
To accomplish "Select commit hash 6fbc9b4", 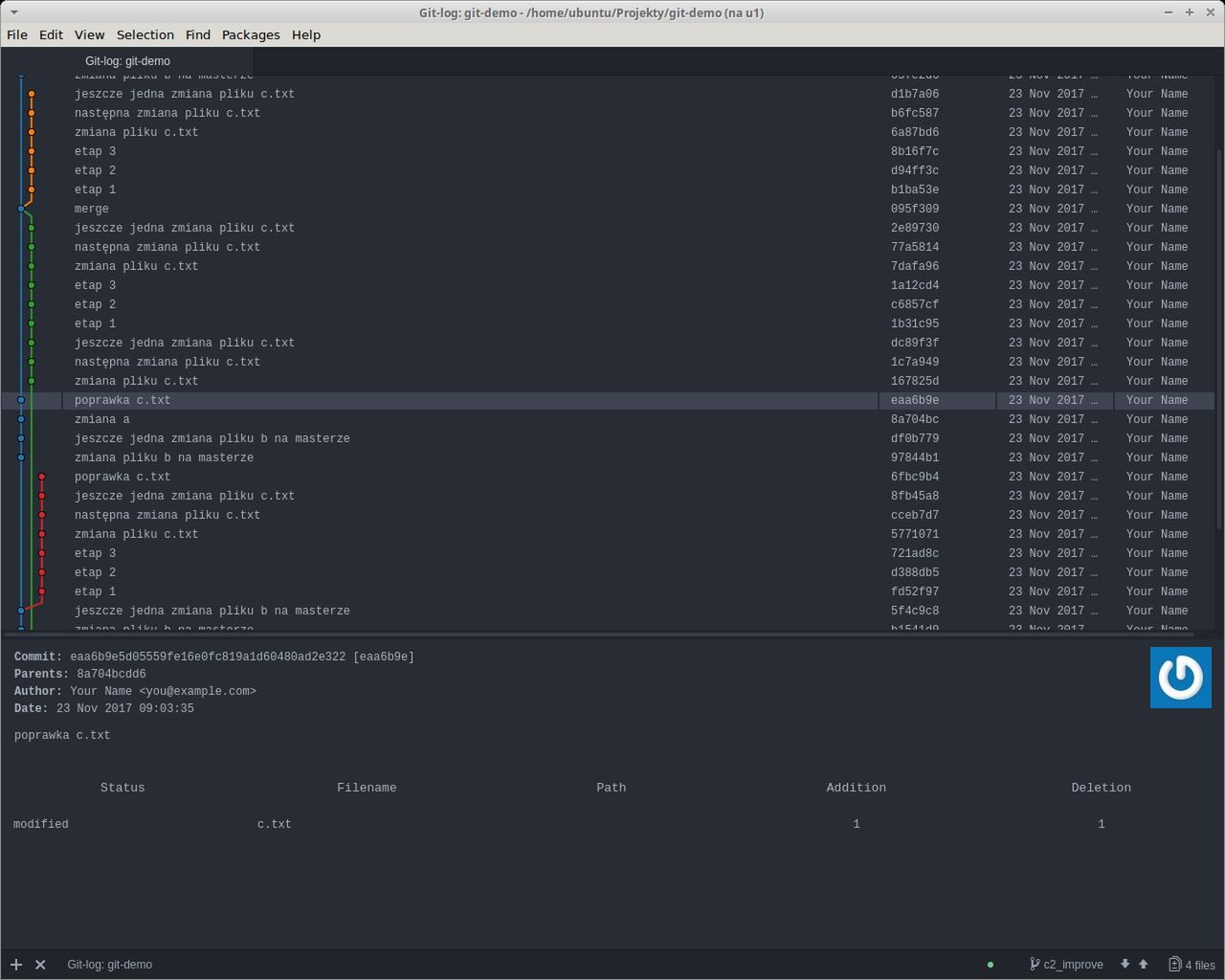I will (915, 477).
